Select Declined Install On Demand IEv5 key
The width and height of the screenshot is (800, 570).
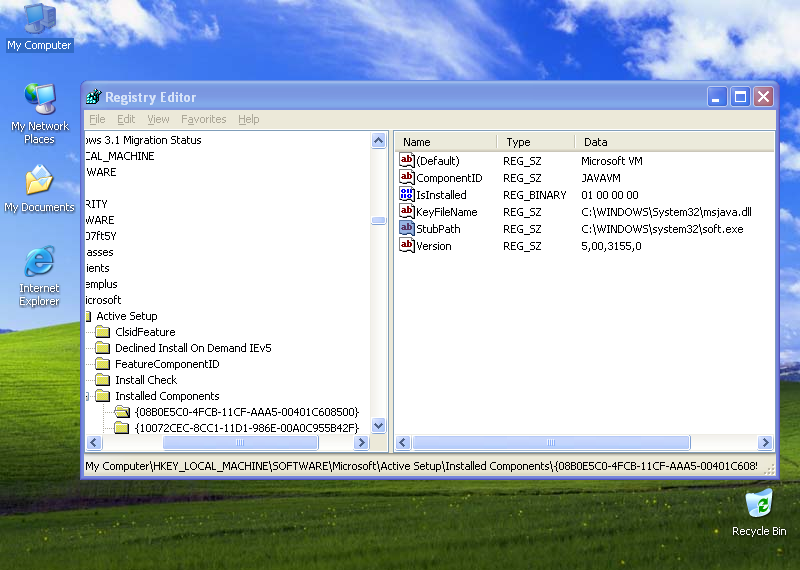pos(193,348)
